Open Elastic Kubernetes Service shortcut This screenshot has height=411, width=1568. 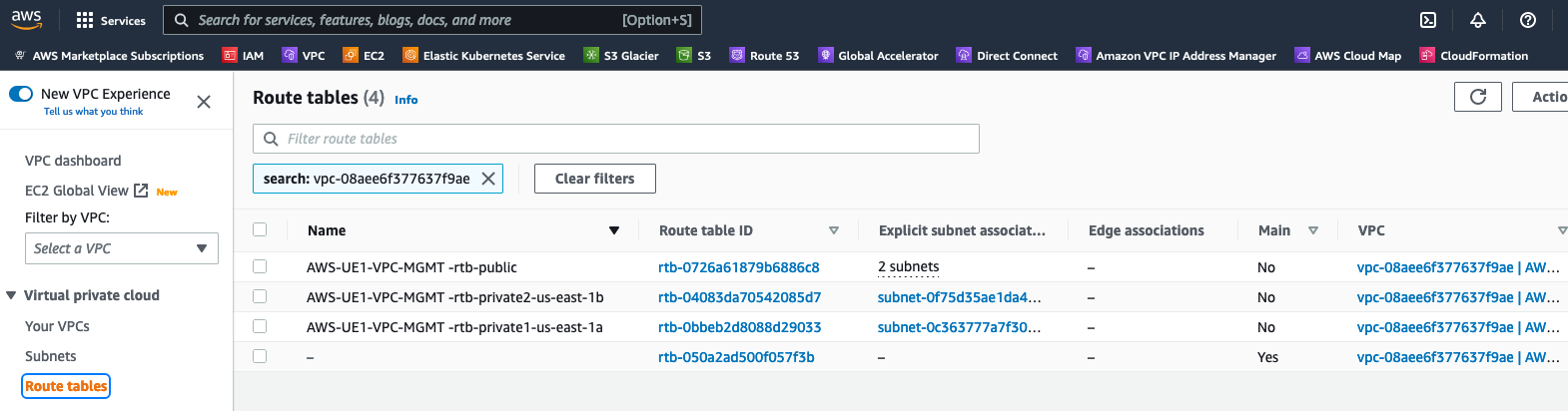point(484,56)
